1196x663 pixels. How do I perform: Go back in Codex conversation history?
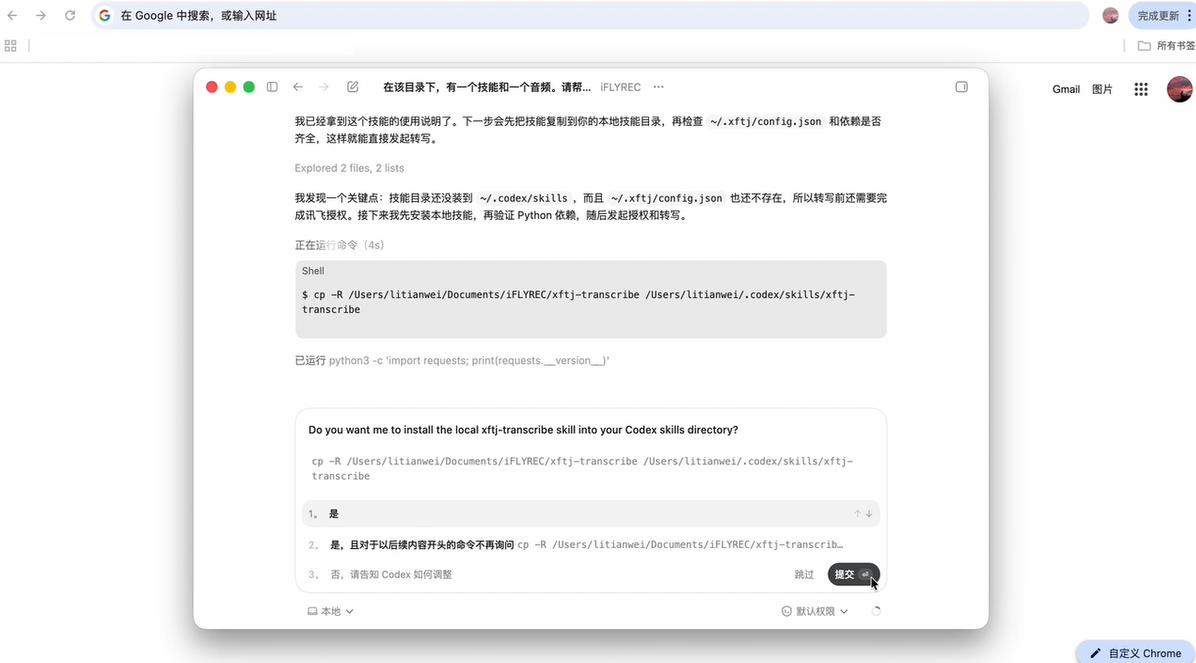298,87
